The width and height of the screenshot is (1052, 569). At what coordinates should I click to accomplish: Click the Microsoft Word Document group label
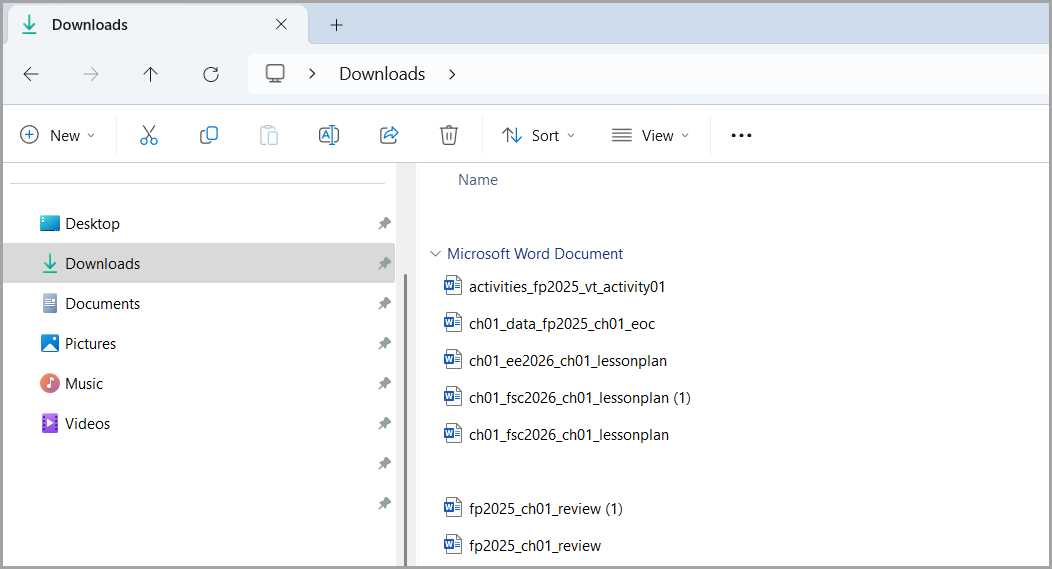tap(535, 254)
